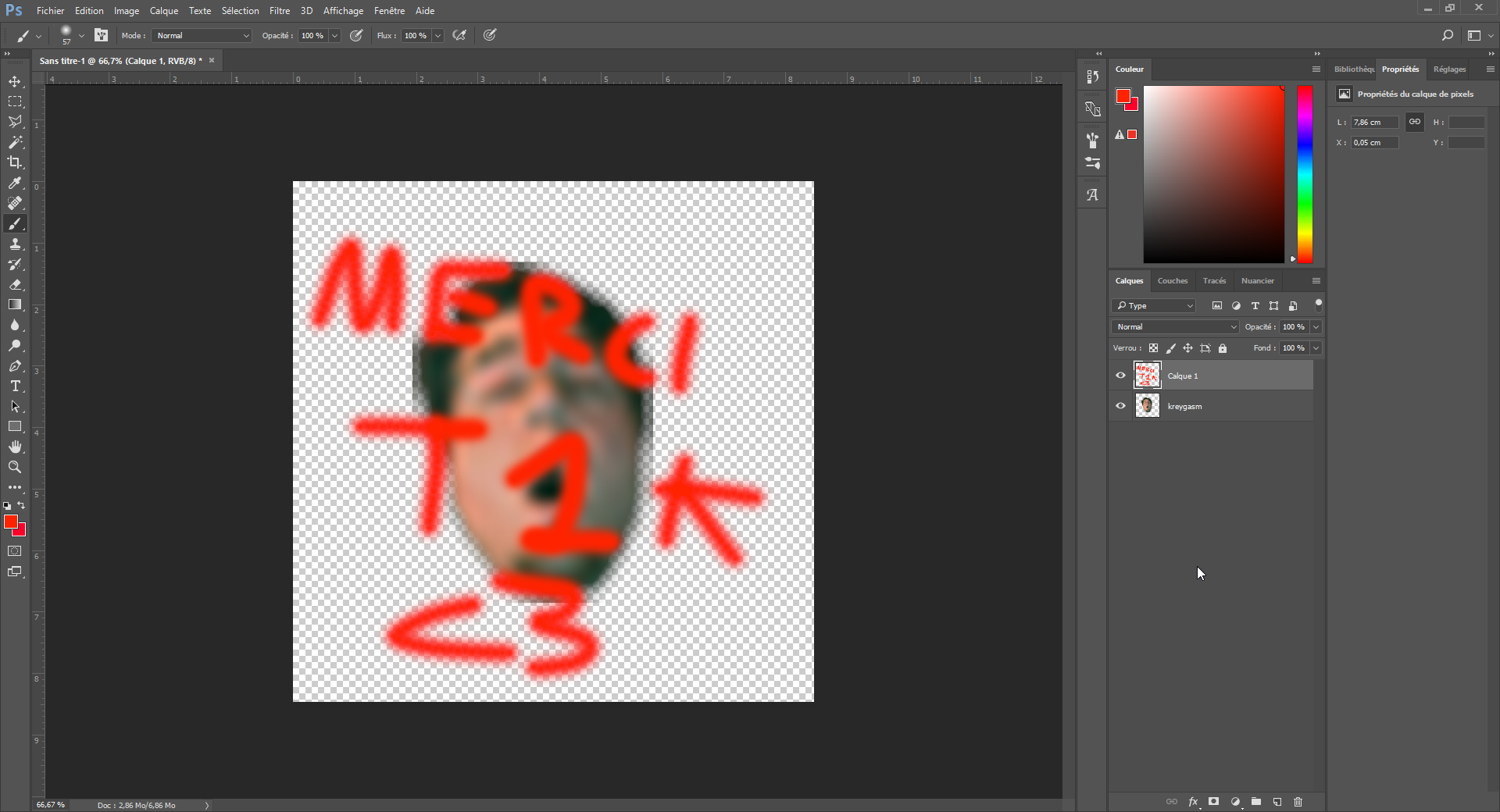The height and width of the screenshot is (812, 1500).
Task: Swap foreground and background colors
Action: [21, 506]
